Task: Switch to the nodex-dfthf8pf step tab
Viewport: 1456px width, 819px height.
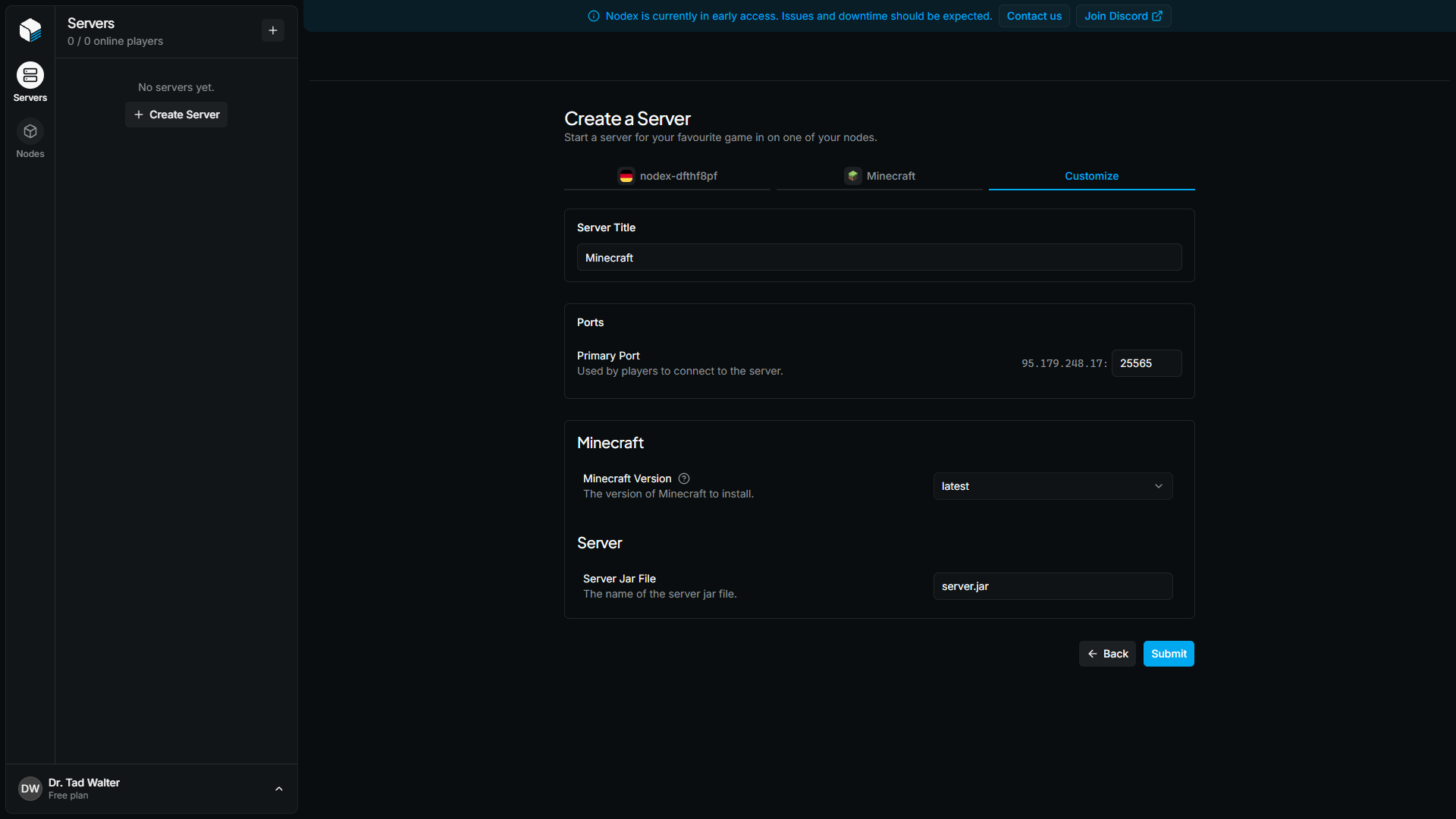Action: tap(667, 176)
